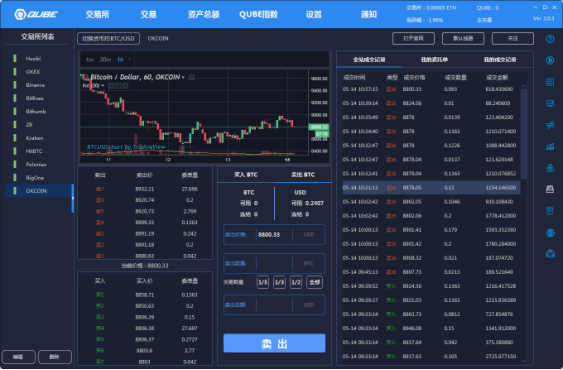The width and height of the screenshot is (563, 370).
Task: Click the sell price input field 8800.33
Action: (275, 235)
